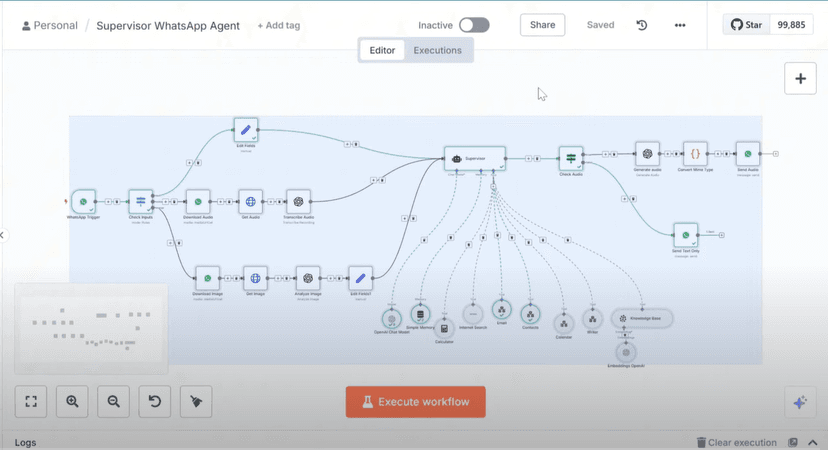Switch to the Executions tab
This screenshot has height=450, width=828.
[437, 50]
